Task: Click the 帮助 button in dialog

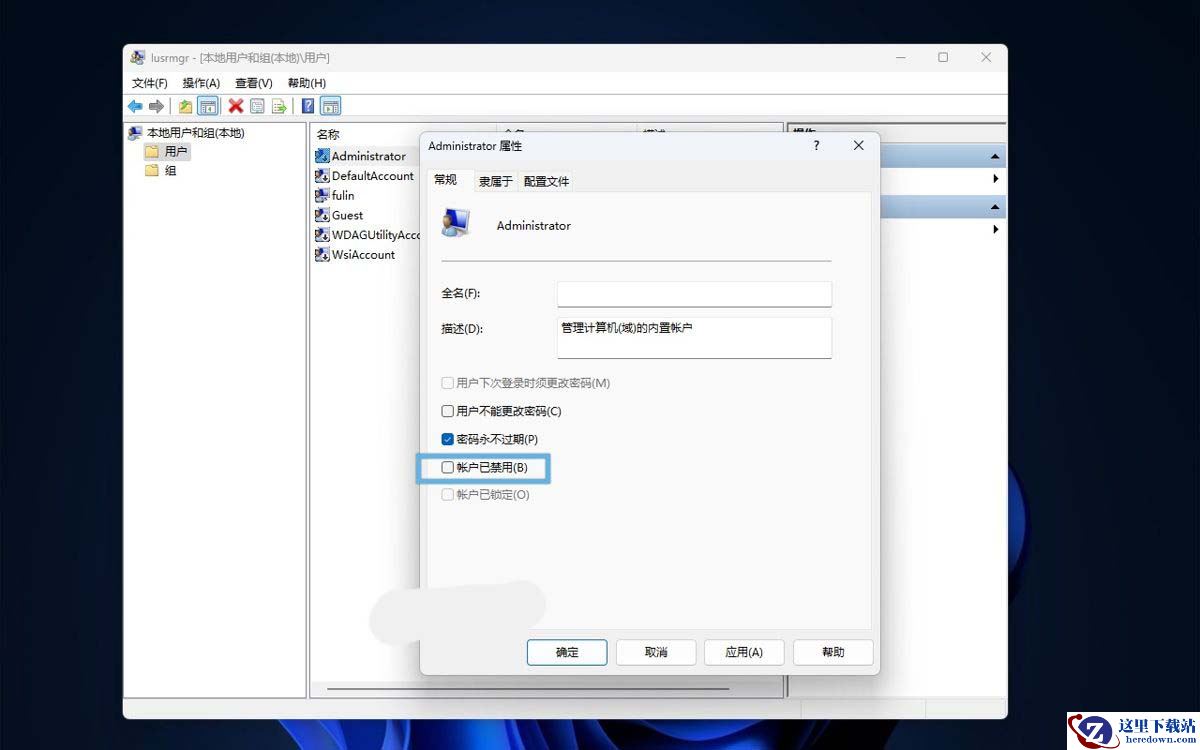Action: (833, 652)
